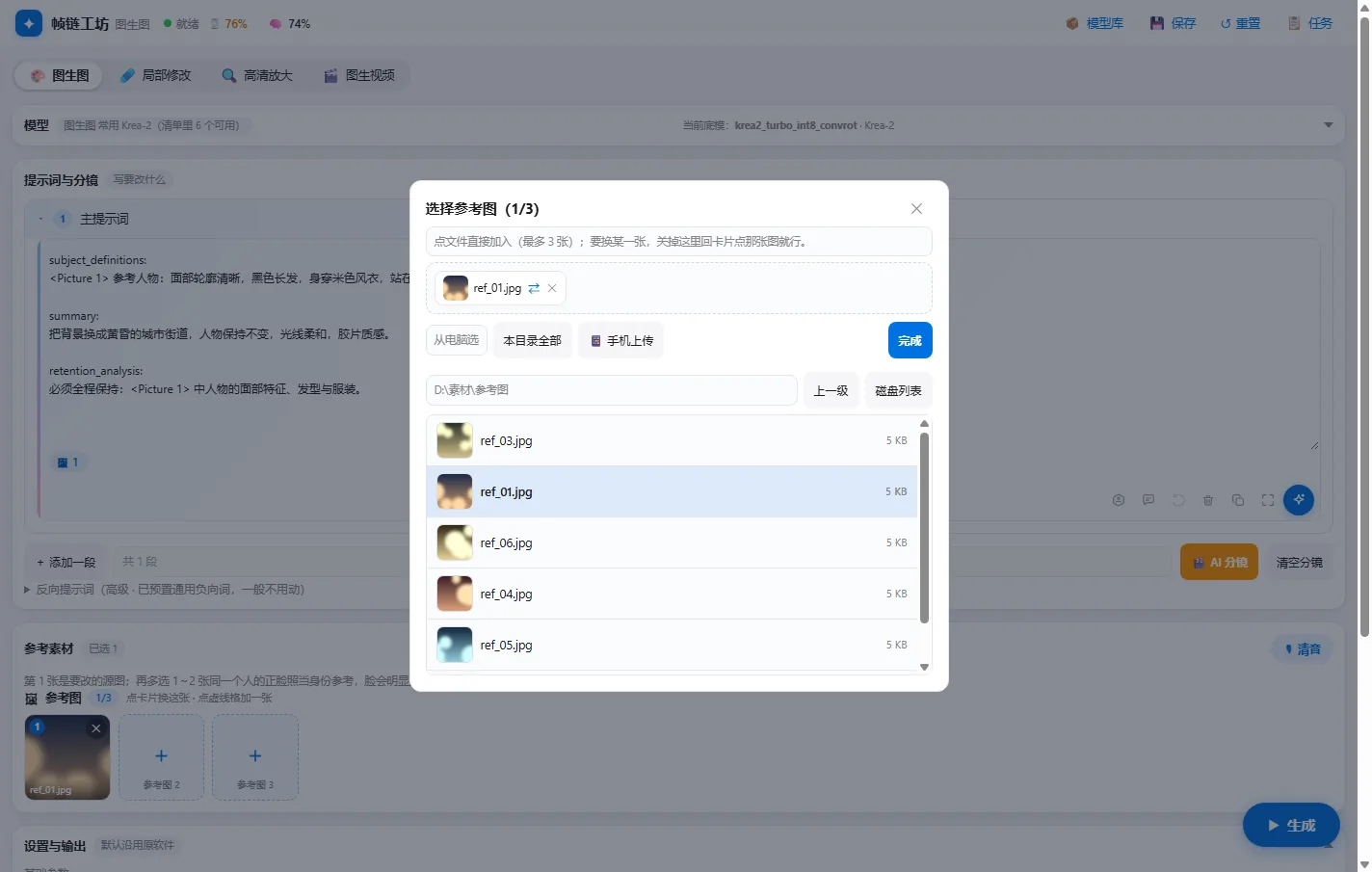Add image in 参考图 2 slot

161,757
